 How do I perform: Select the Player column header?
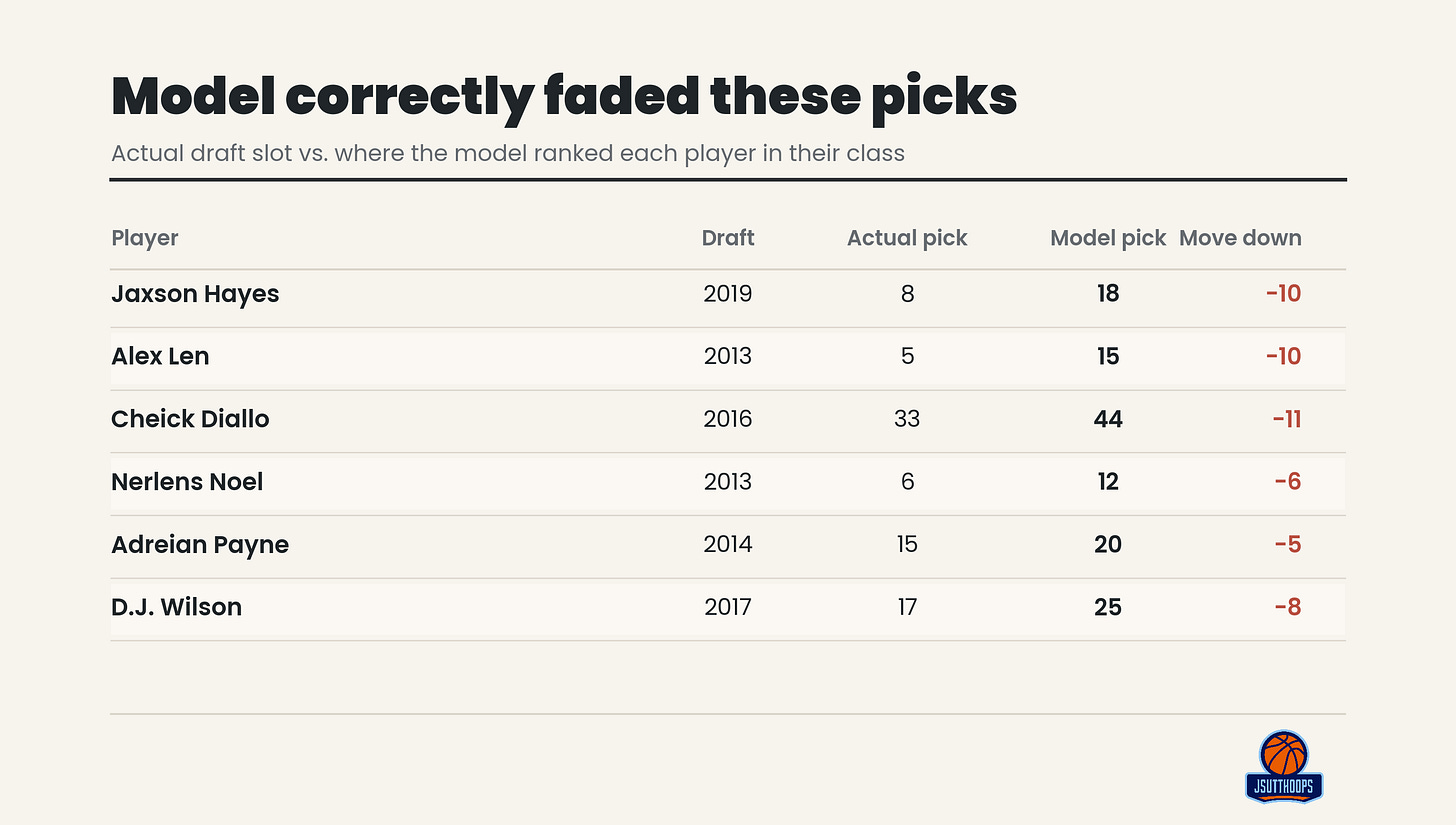[x=145, y=238]
